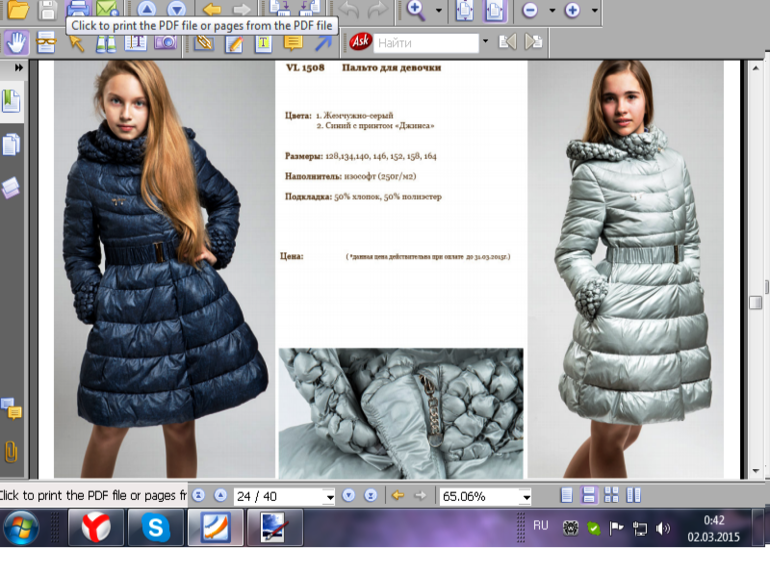770x578 pixels.
Task: Expand the navigation panel double-arrow
Action: [x=18, y=67]
